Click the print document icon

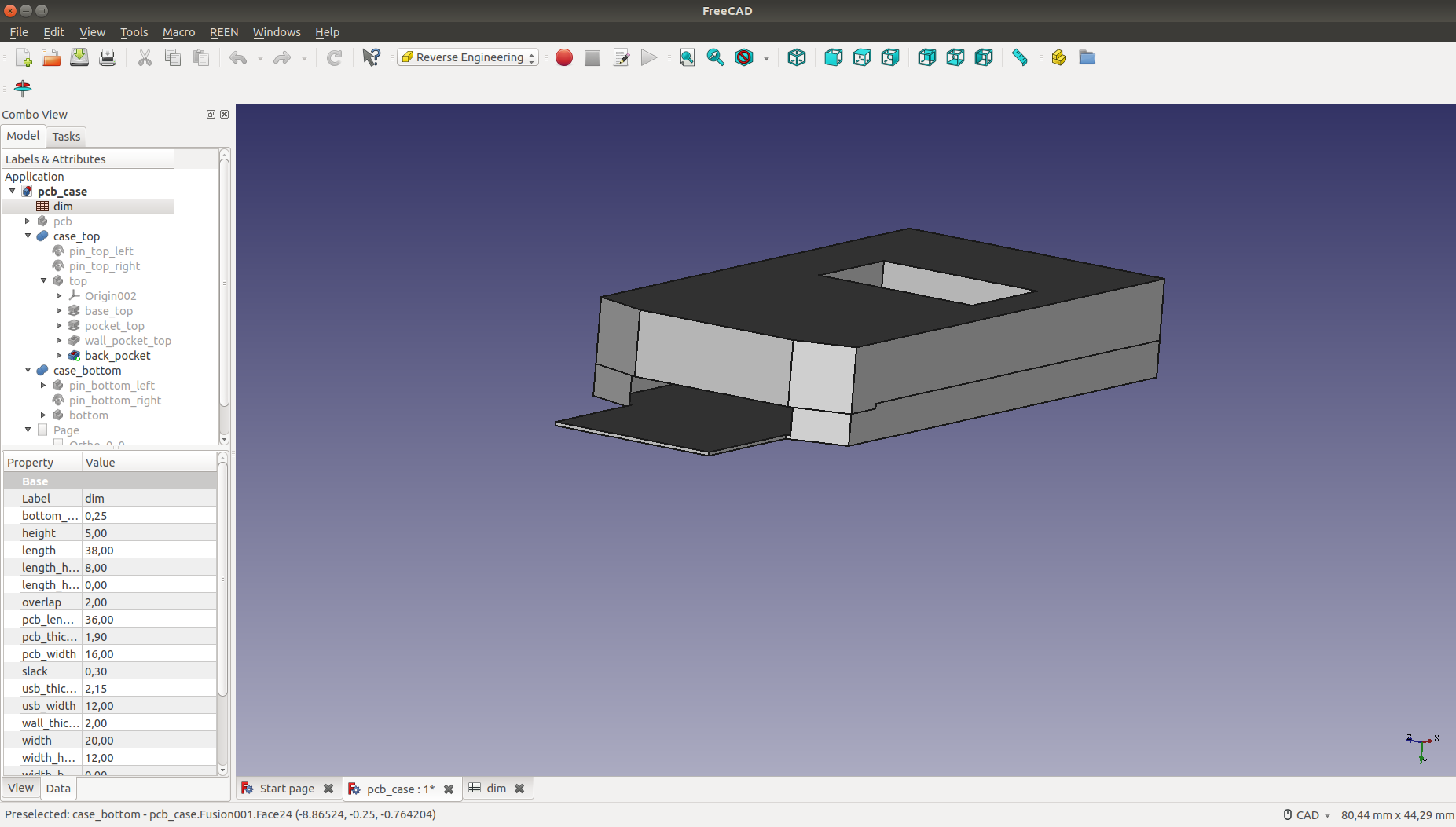tap(108, 57)
